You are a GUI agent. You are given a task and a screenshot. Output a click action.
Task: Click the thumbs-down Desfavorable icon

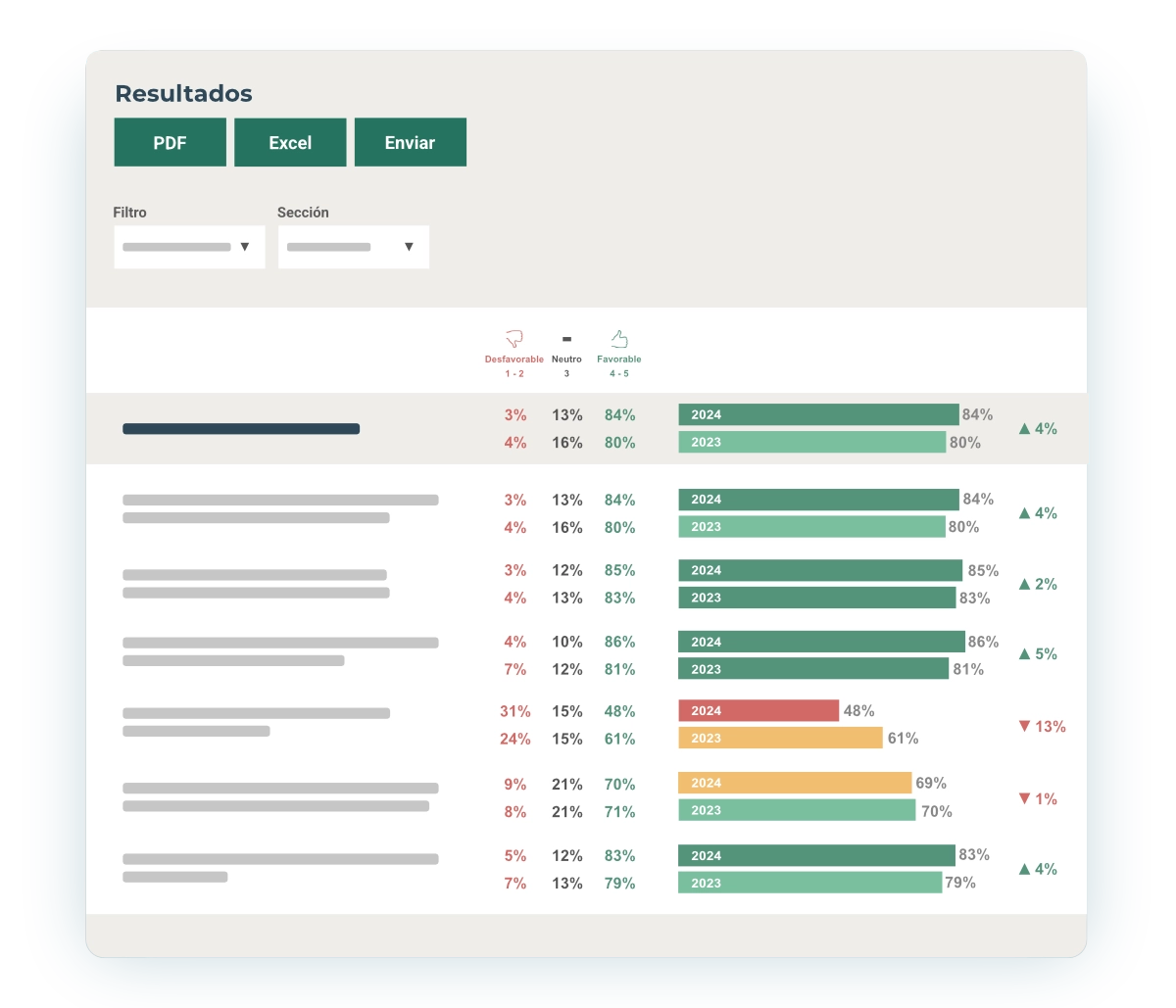514,339
